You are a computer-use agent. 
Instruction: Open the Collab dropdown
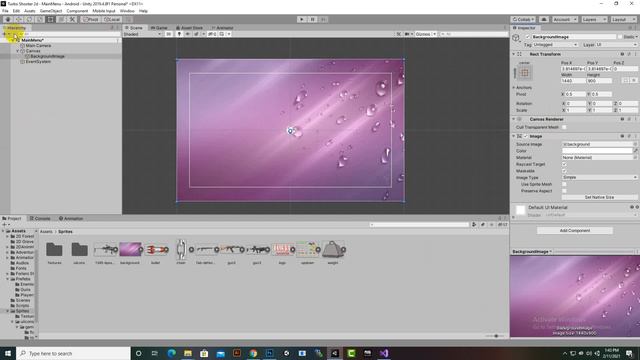tap(523, 19)
